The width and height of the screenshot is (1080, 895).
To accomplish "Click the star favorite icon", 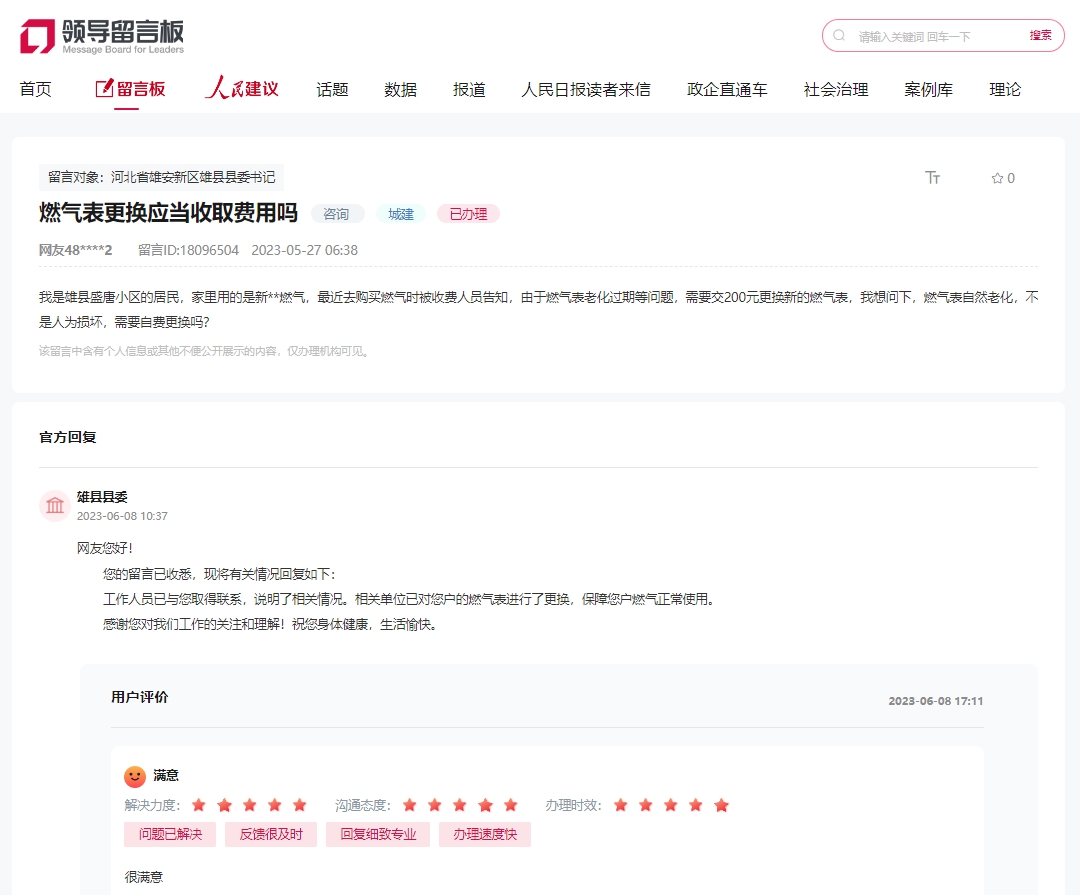I will (x=997, y=178).
